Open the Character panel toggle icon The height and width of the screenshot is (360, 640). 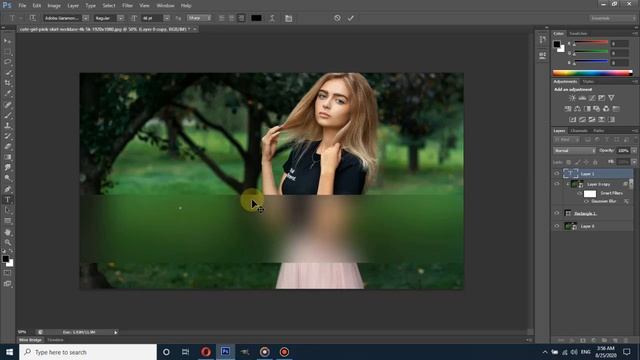point(289,18)
